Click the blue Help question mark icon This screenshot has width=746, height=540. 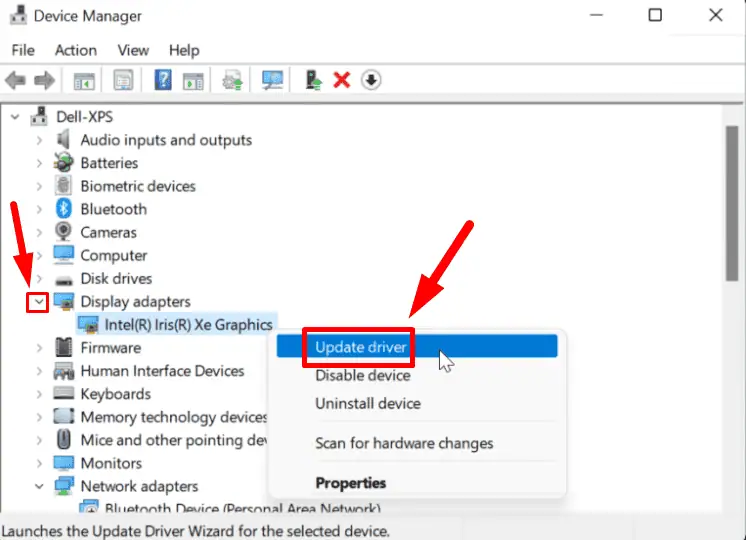pyautogui.click(x=163, y=79)
